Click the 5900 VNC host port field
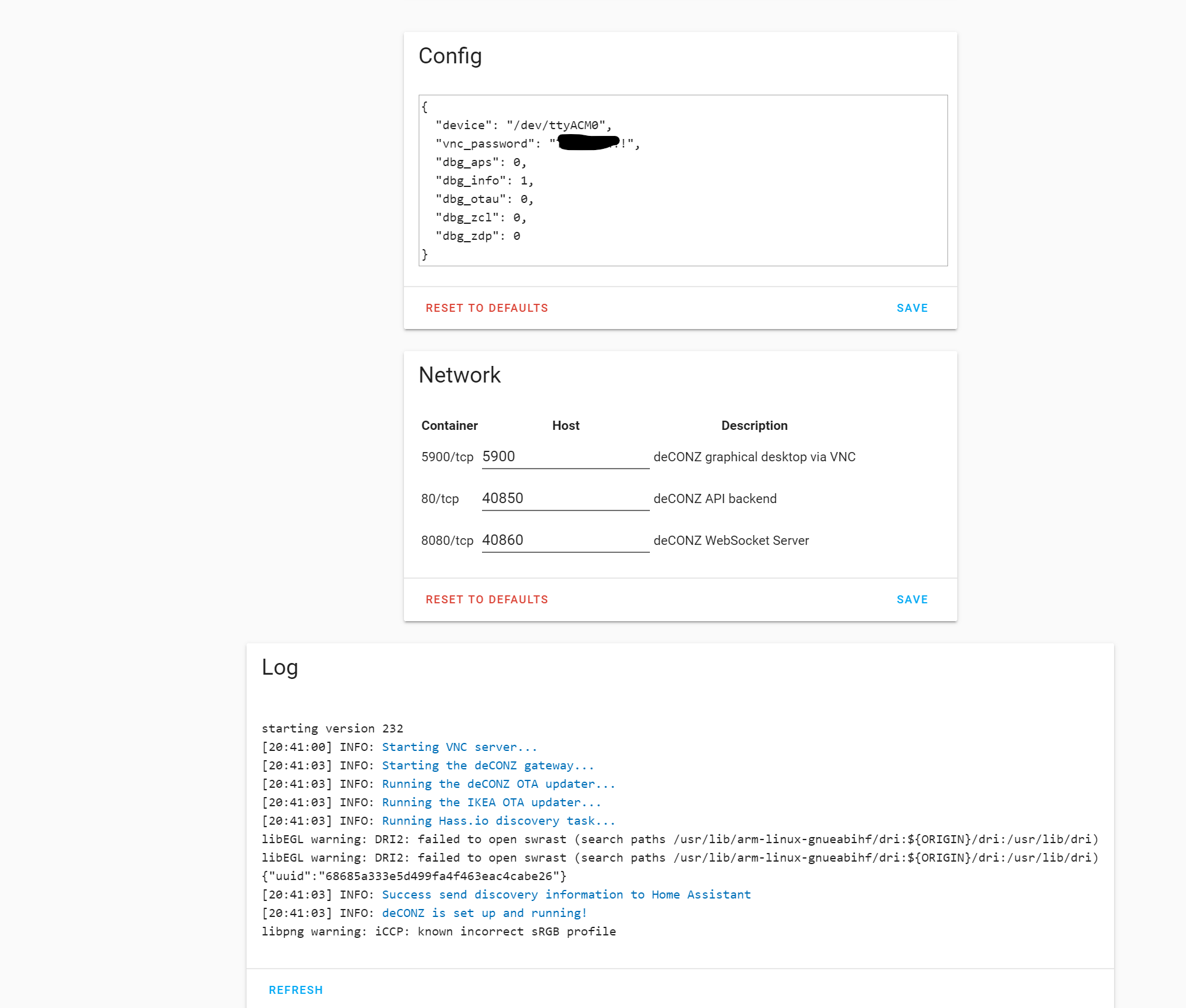The height and width of the screenshot is (1008, 1186). [564, 456]
